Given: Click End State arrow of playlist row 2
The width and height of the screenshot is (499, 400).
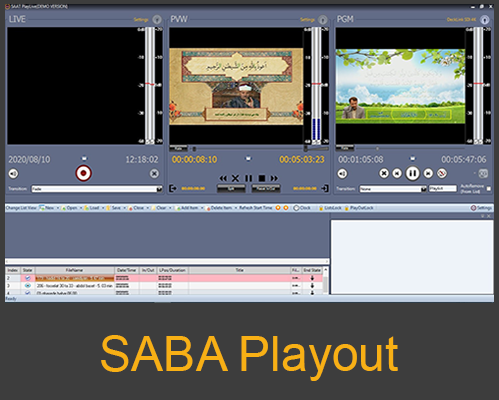Looking at the screenshot, I should coord(312,278).
